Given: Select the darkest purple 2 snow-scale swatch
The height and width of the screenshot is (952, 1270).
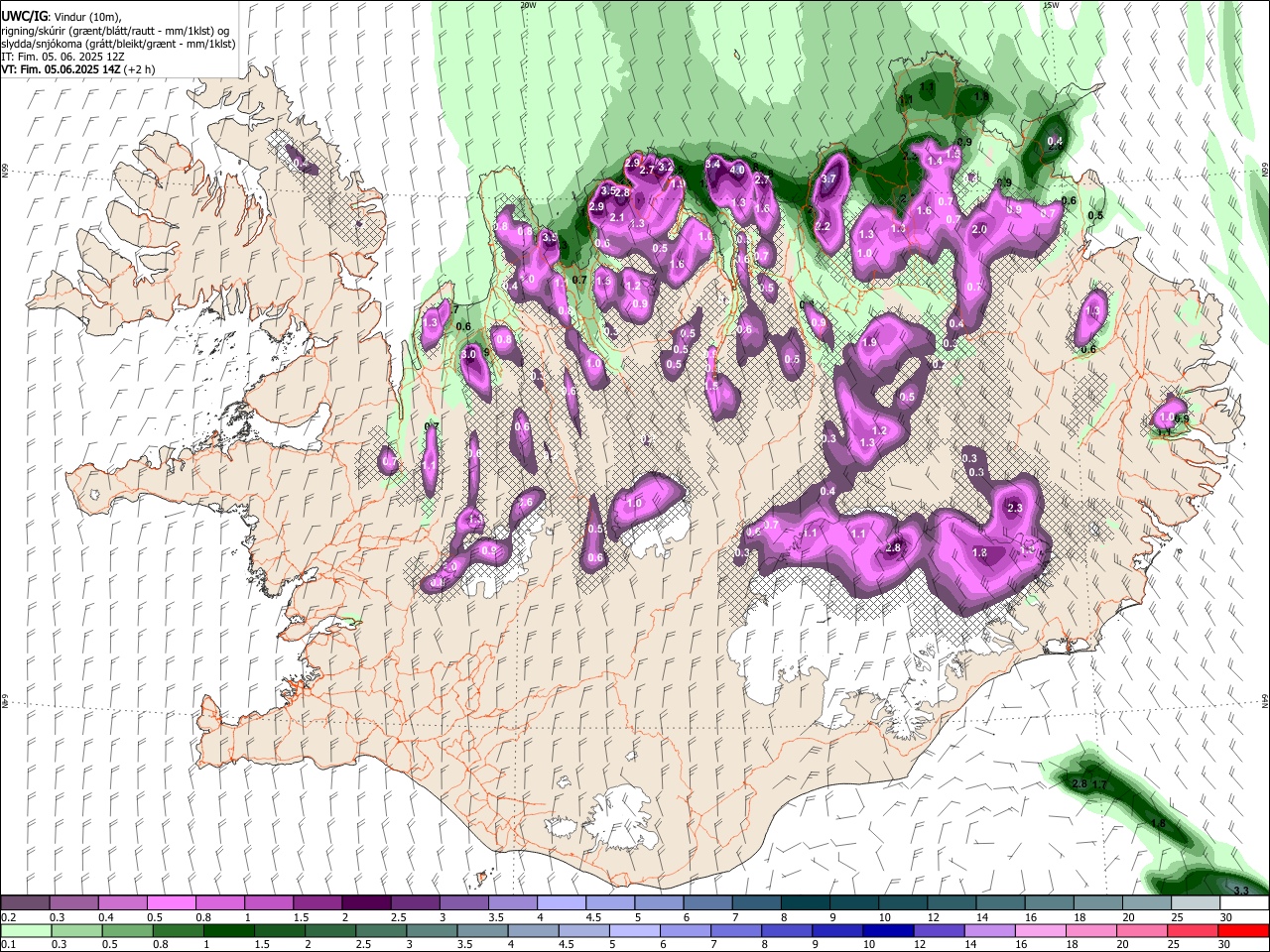Looking at the screenshot, I should [365, 903].
